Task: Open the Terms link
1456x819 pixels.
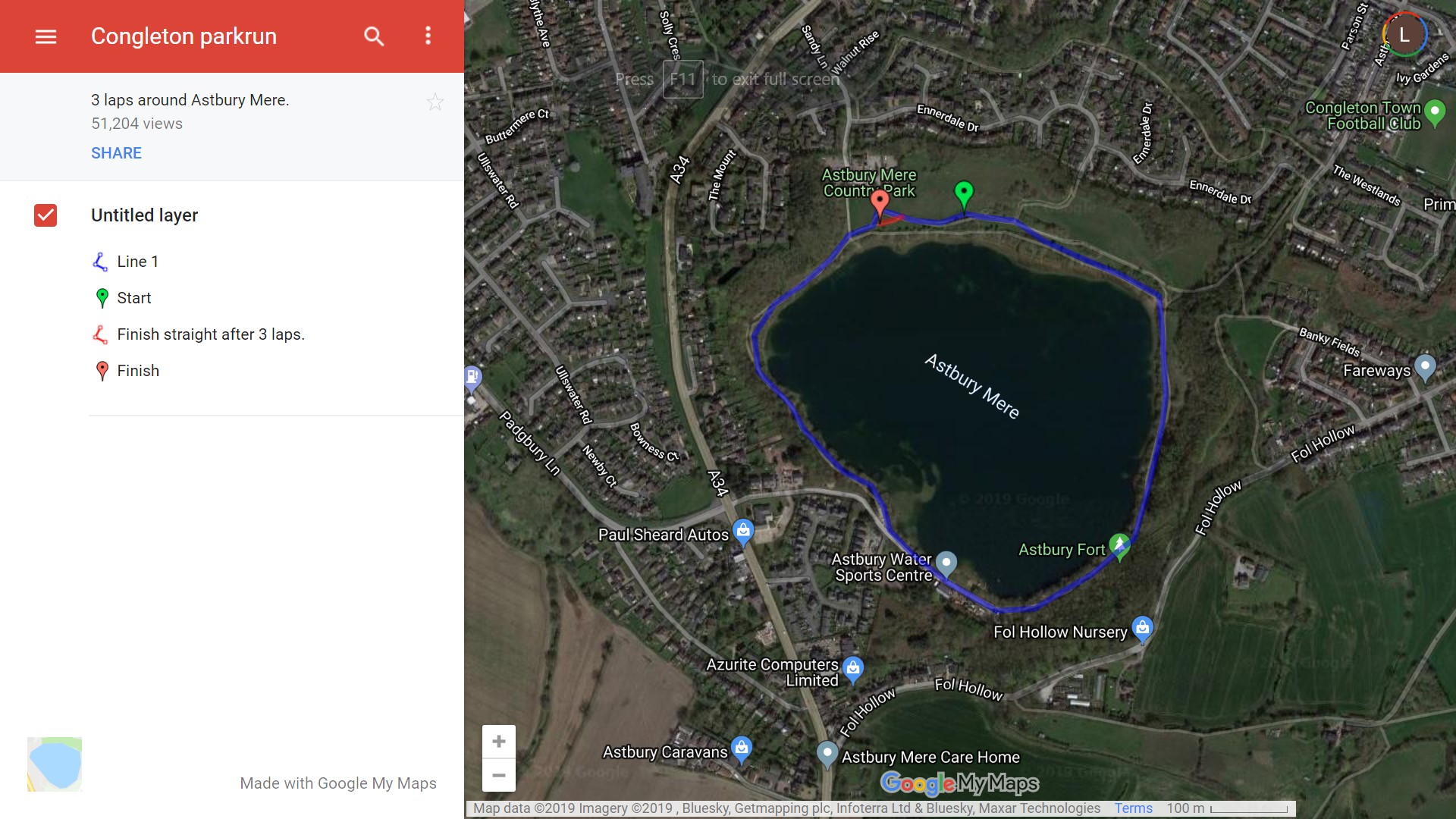Action: [x=1133, y=808]
